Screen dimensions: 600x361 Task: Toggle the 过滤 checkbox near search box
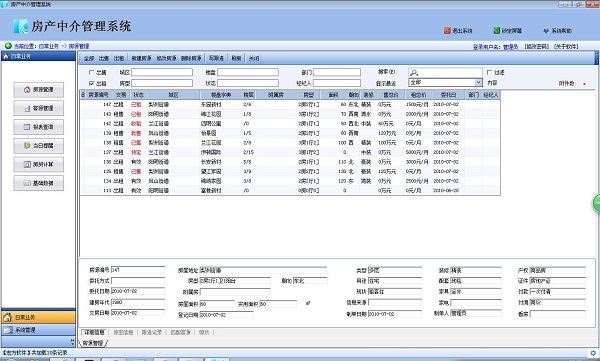coord(489,72)
